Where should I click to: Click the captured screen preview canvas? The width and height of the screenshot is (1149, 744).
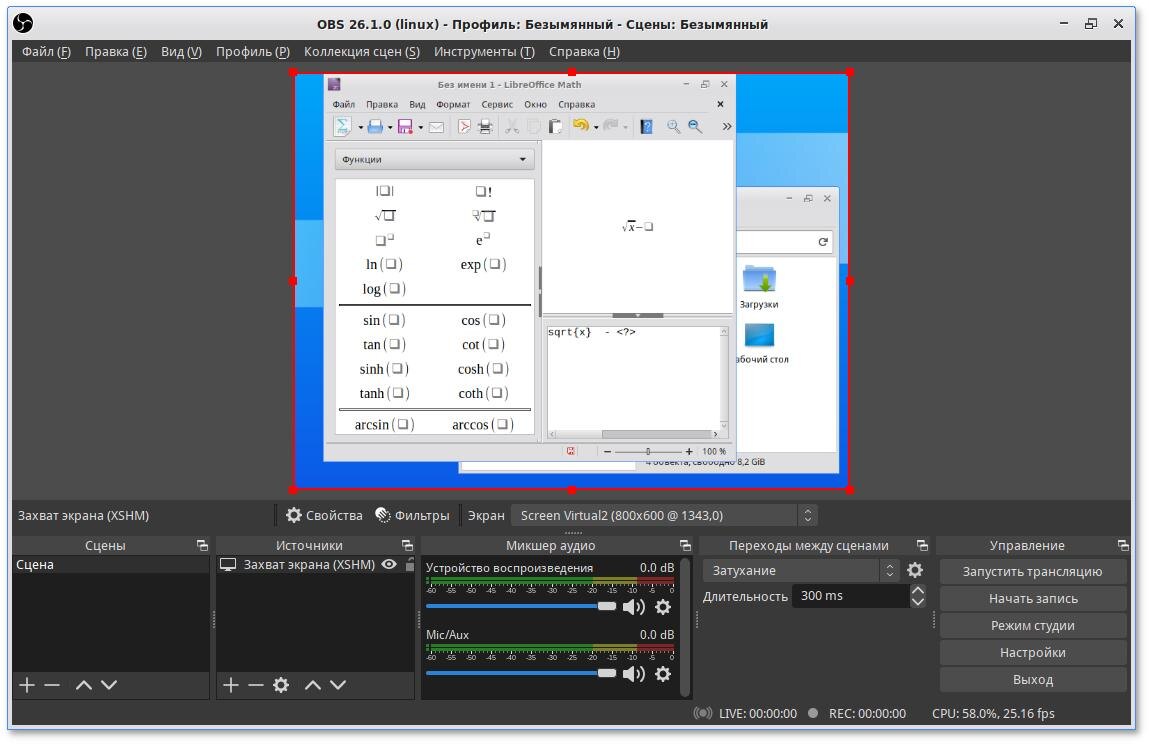point(572,281)
